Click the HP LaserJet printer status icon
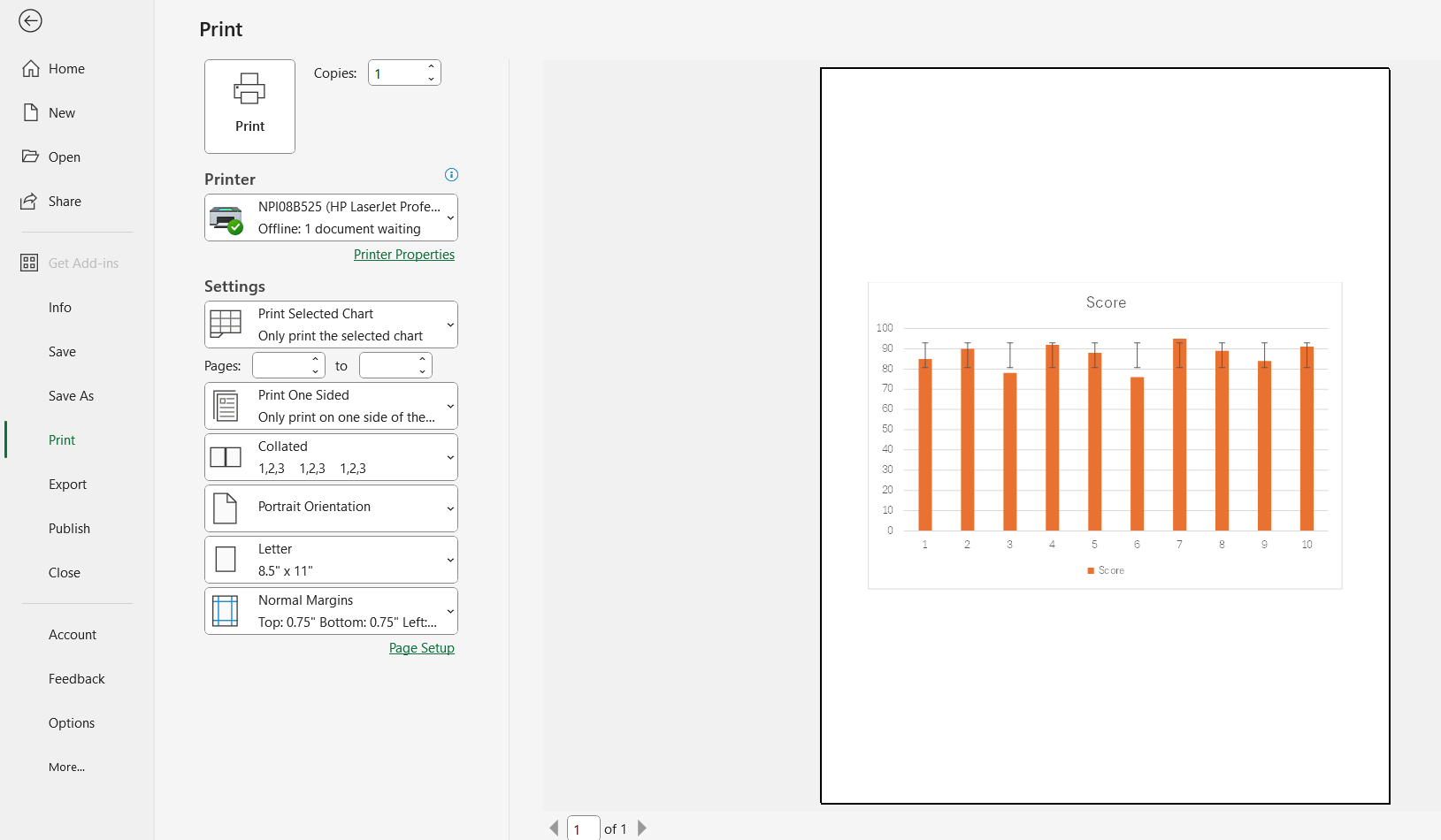 coord(226,218)
